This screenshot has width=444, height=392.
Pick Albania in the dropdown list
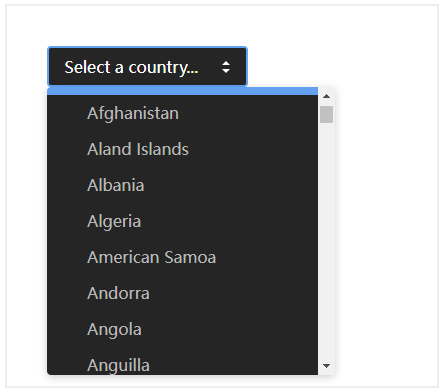pos(182,185)
